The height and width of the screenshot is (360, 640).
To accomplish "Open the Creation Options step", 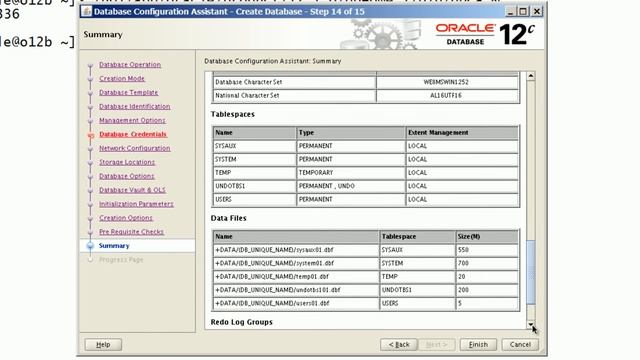I will [126, 218].
